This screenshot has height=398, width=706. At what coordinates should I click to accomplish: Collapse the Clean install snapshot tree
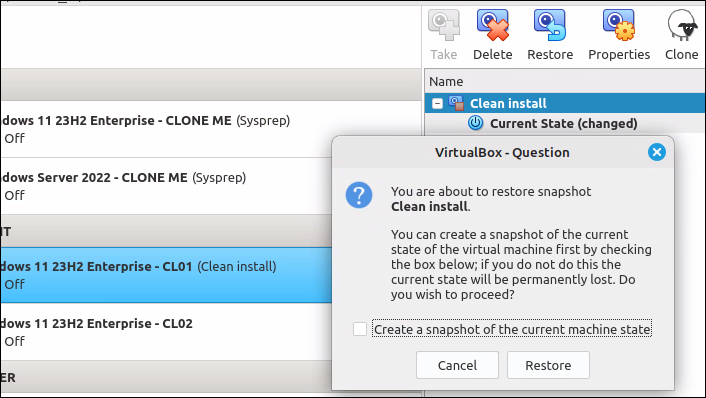click(x=437, y=104)
